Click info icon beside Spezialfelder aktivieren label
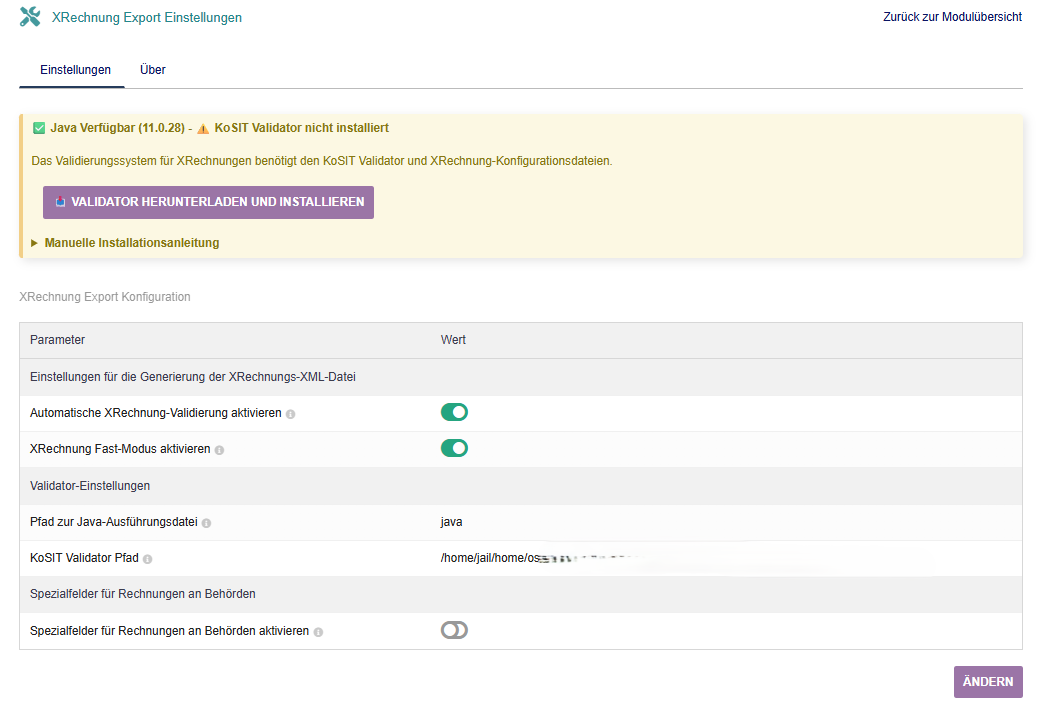1045x714 pixels. [318, 632]
